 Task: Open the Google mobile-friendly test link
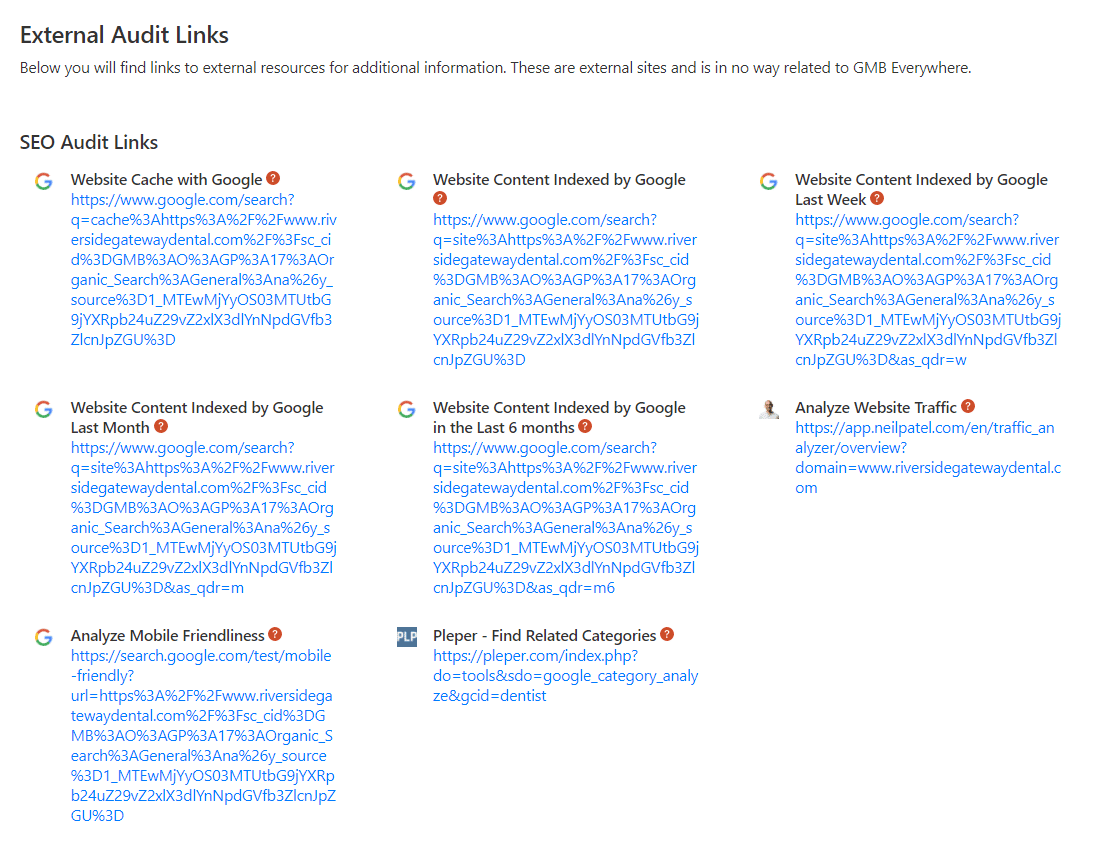click(203, 736)
